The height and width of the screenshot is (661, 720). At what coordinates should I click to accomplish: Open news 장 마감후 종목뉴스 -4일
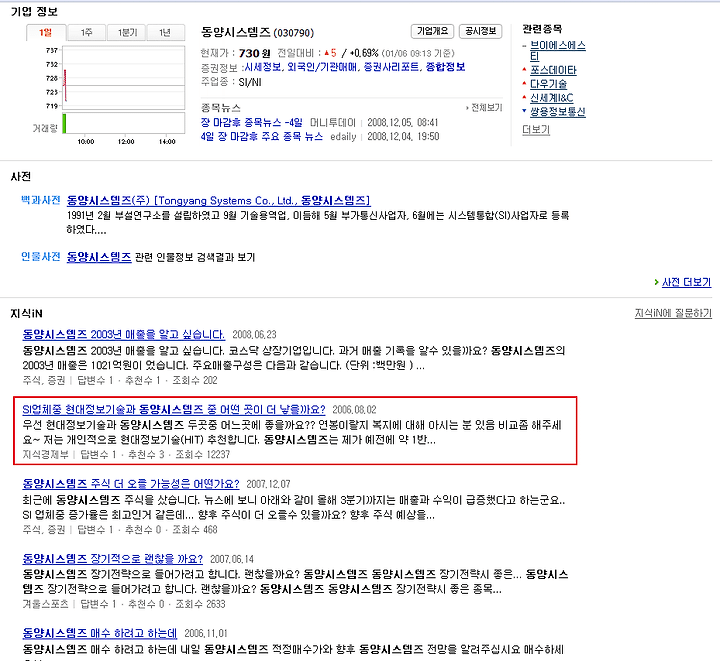point(252,123)
